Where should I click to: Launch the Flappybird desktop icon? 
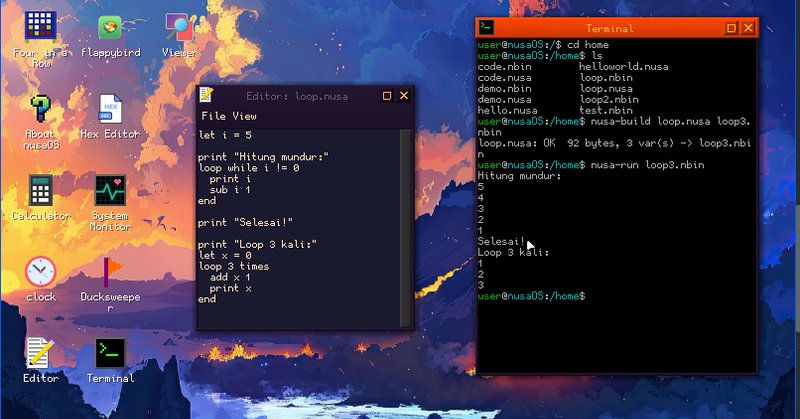click(x=110, y=27)
